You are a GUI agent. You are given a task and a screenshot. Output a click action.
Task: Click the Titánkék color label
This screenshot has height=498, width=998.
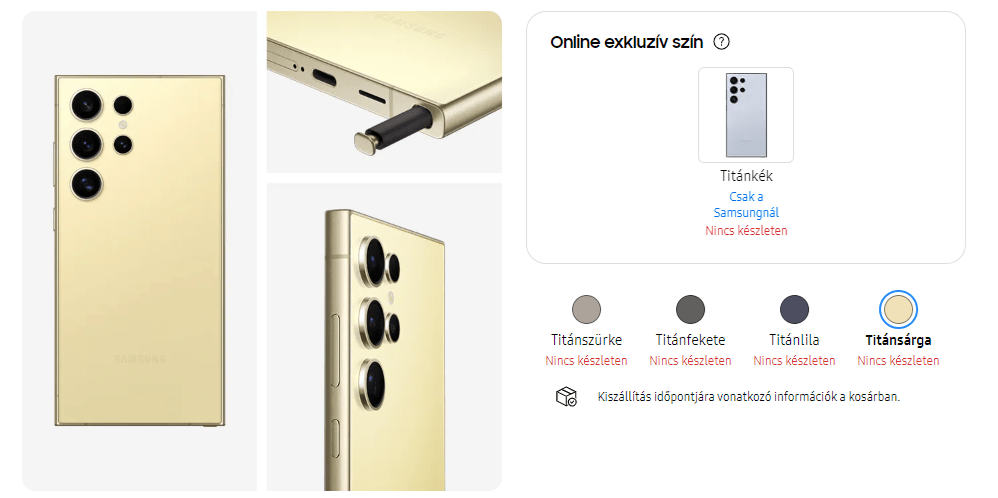point(746,176)
